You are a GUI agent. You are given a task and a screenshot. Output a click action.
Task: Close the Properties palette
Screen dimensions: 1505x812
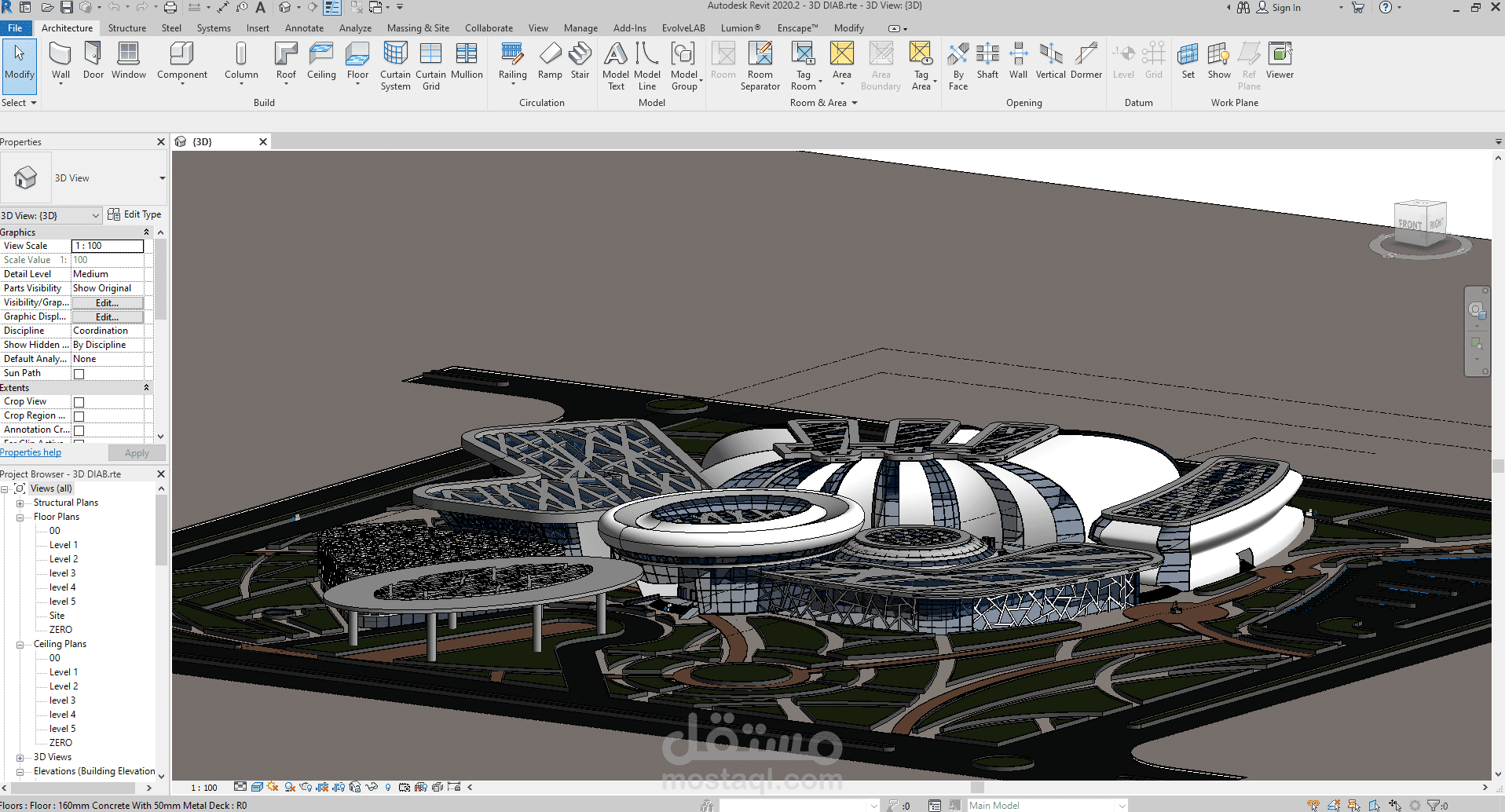point(161,142)
